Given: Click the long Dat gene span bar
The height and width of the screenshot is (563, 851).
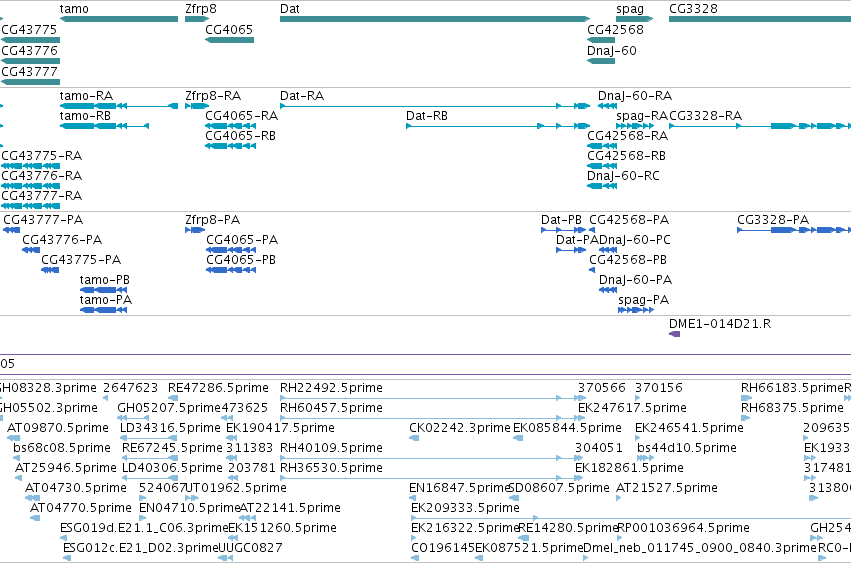Looking at the screenshot, I should (x=435, y=19).
